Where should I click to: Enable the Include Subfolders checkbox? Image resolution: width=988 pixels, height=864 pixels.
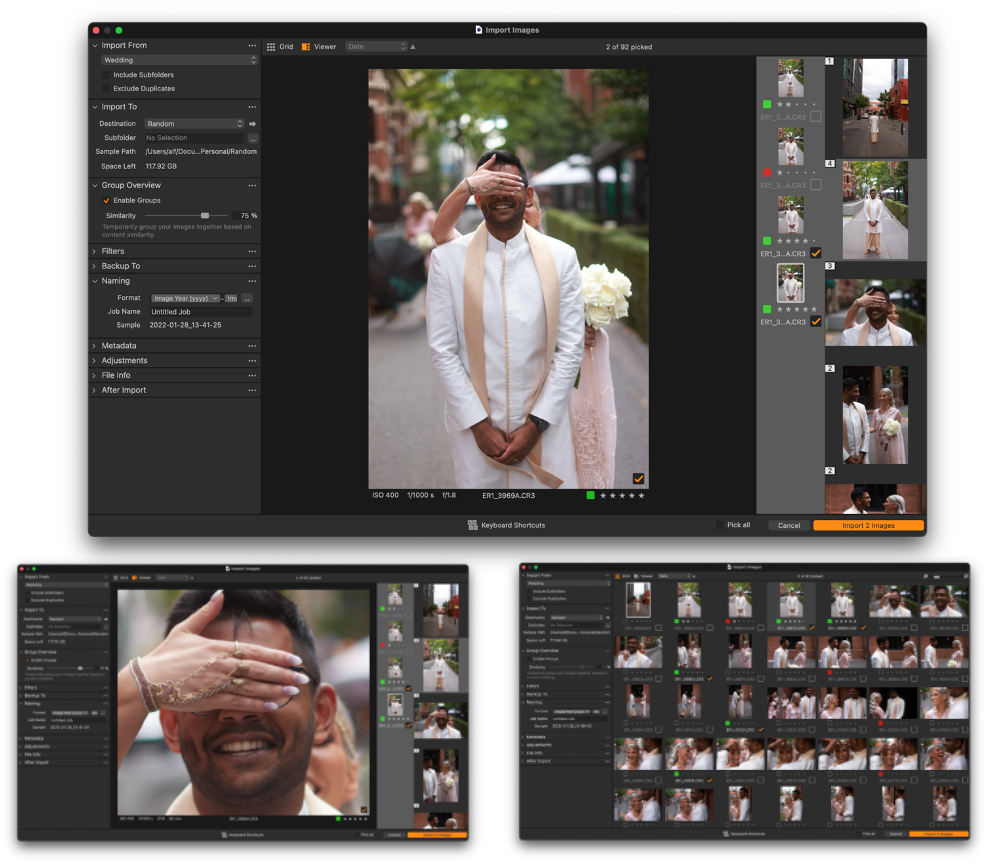pyautogui.click(x=106, y=75)
